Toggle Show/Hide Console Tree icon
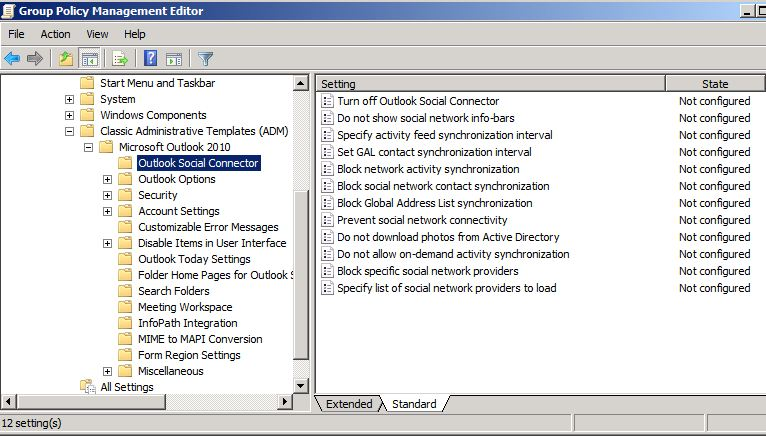Image resolution: width=766 pixels, height=436 pixels. 89,59
